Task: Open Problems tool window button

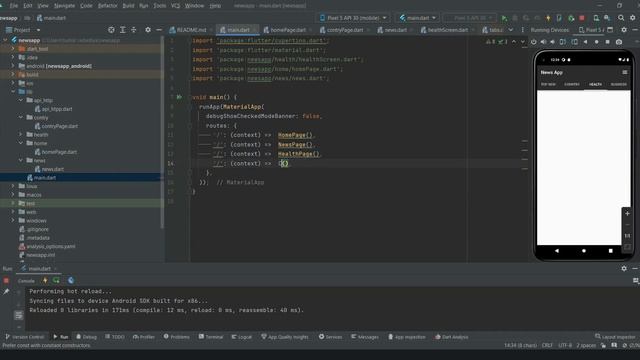Action: (177, 337)
